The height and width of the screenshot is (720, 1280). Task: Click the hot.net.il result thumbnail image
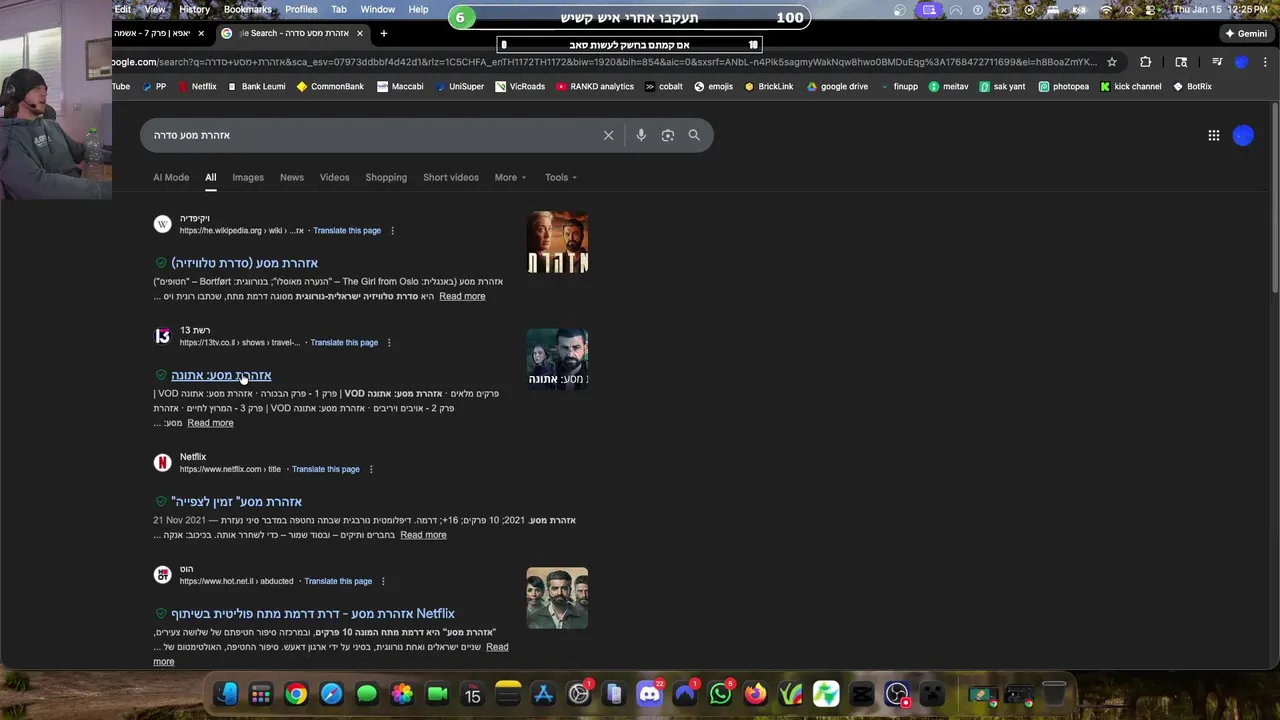pyautogui.click(x=557, y=598)
